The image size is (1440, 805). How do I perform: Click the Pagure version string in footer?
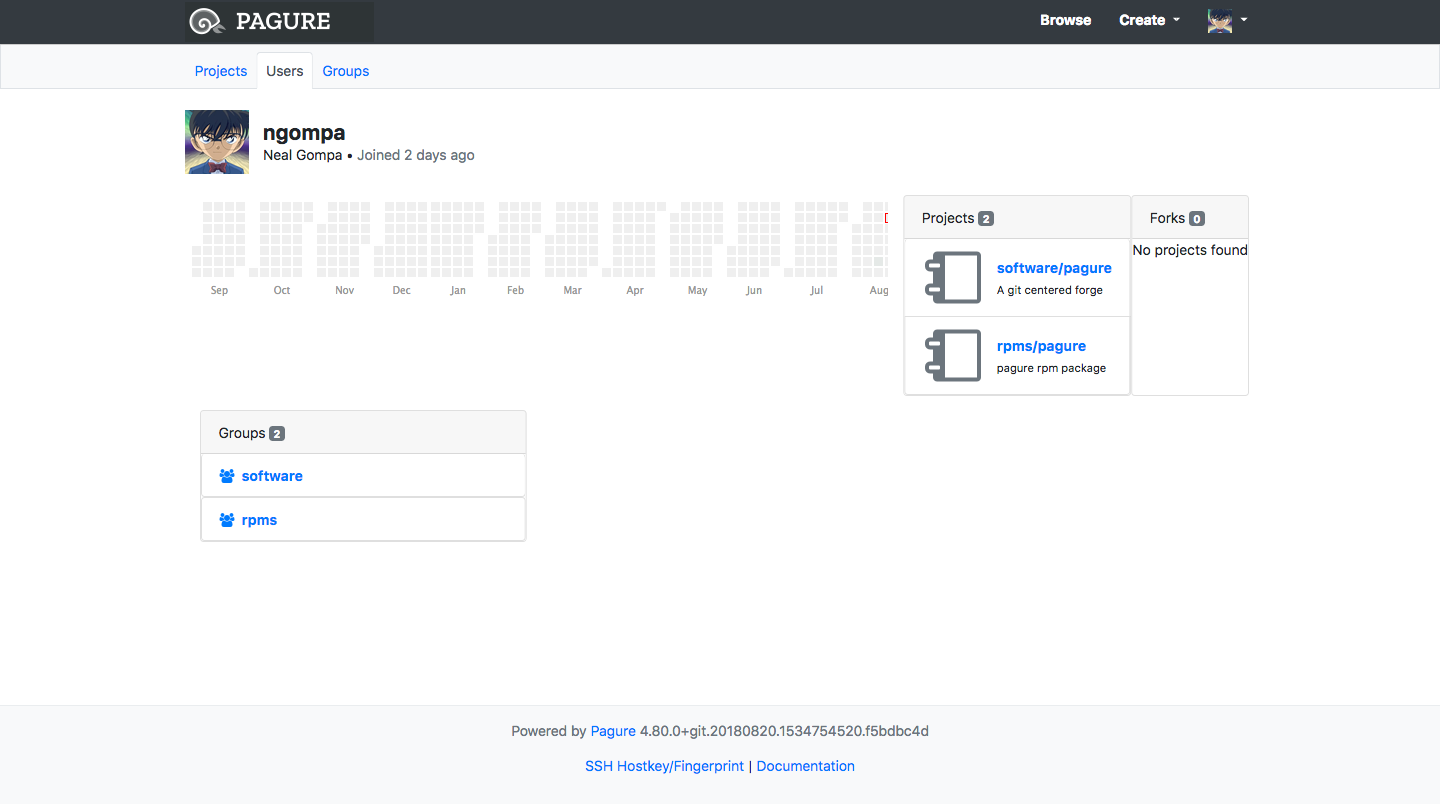pyautogui.click(x=784, y=731)
